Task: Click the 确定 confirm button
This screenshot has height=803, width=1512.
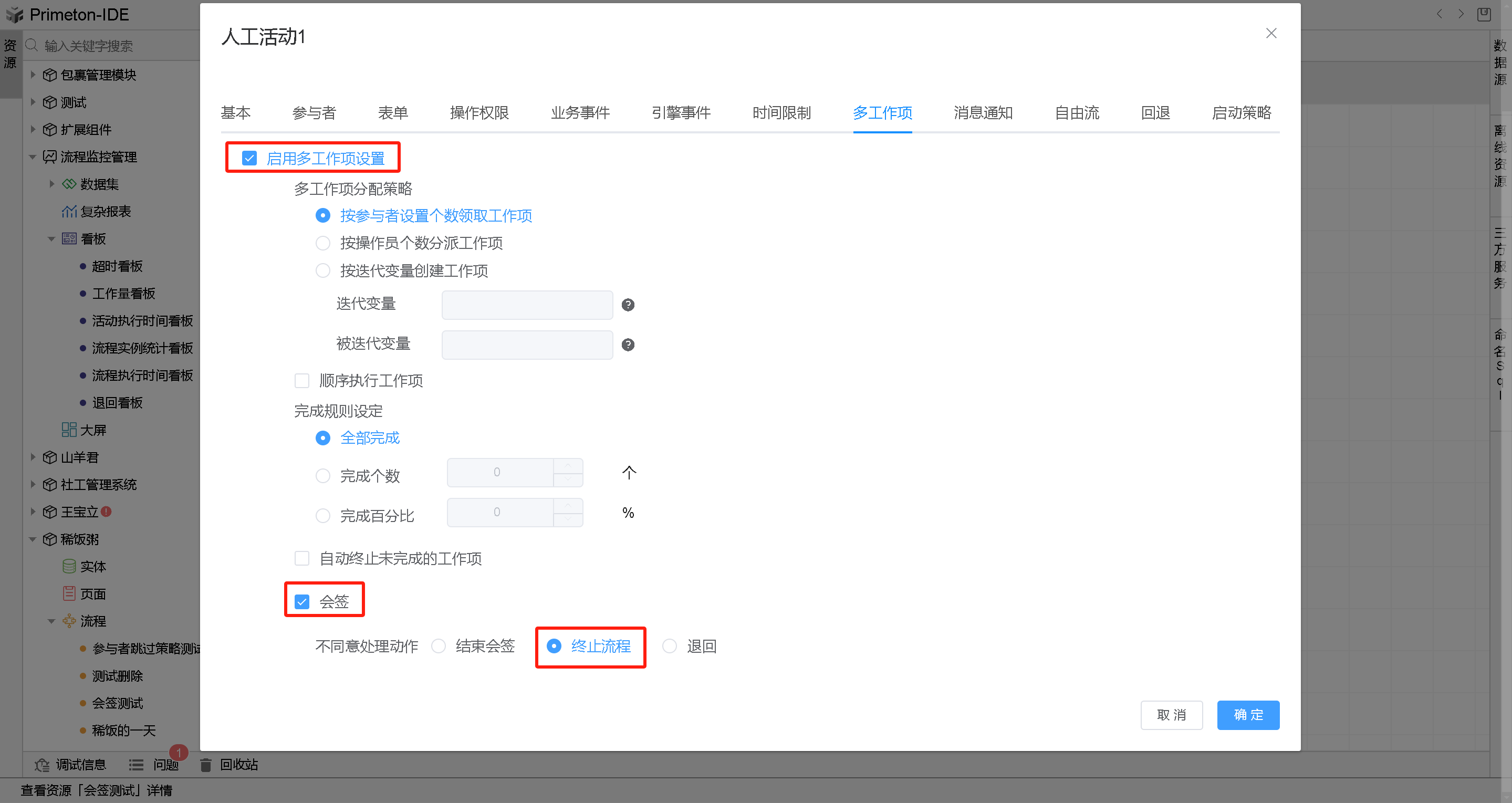Action: [x=1248, y=715]
